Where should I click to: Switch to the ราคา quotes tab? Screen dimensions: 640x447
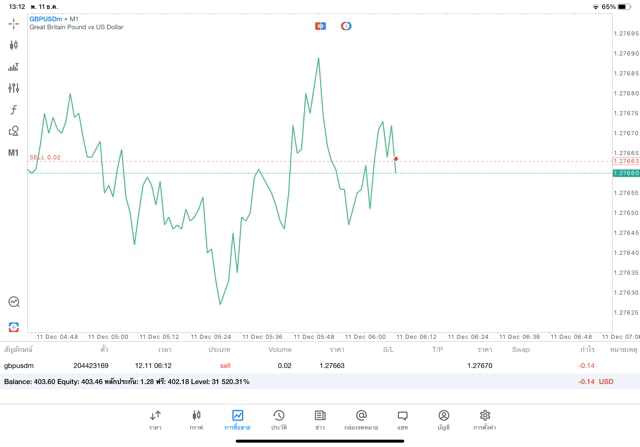155,419
